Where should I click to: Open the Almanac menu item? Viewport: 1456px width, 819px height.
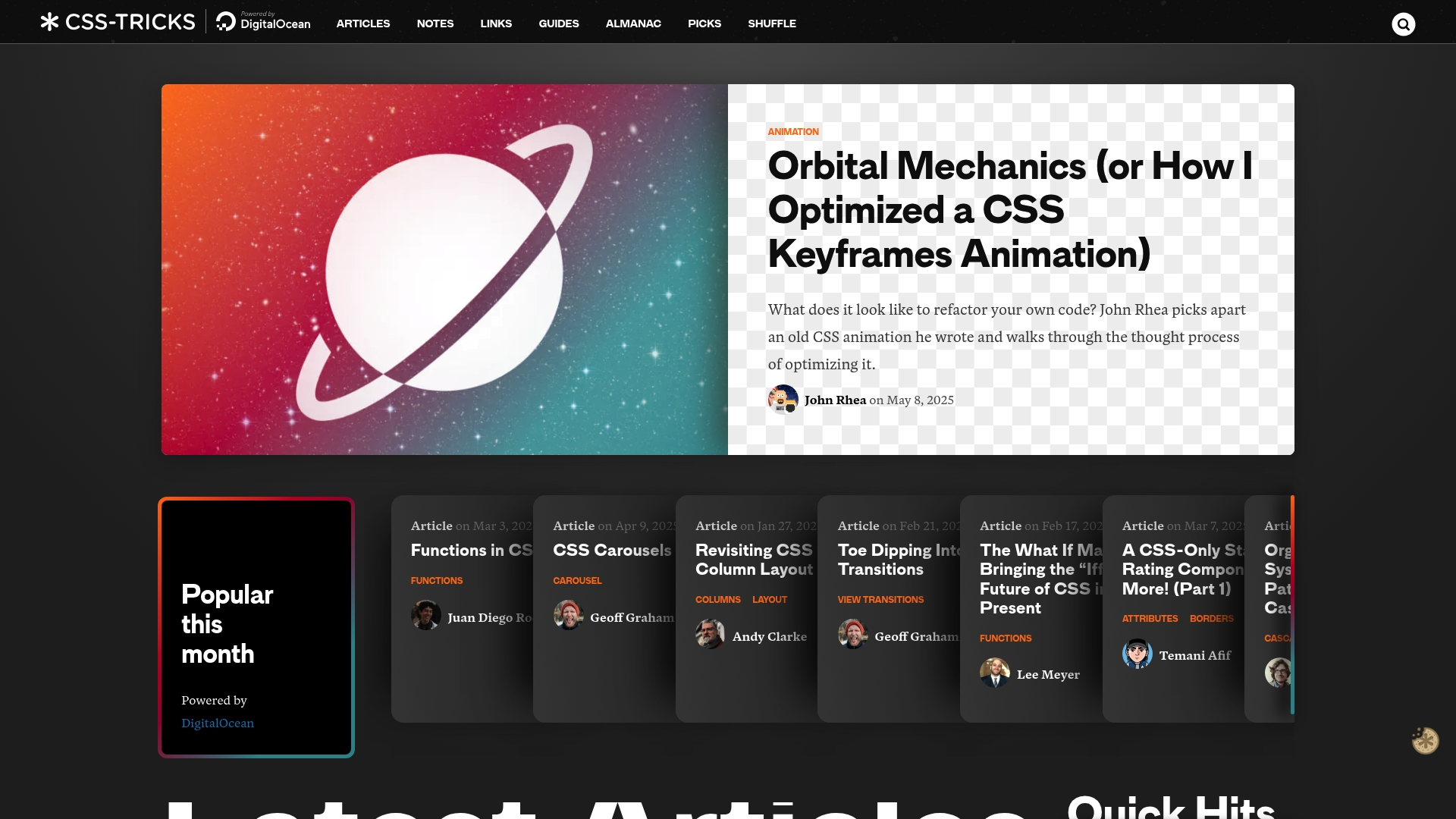click(x=633, y=24)
